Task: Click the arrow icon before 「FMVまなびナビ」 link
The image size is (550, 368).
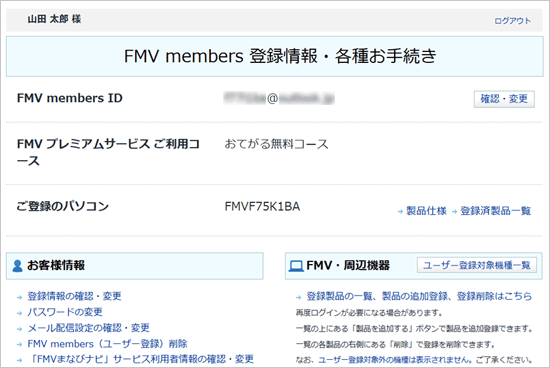Action: click(x=19, y=360)
